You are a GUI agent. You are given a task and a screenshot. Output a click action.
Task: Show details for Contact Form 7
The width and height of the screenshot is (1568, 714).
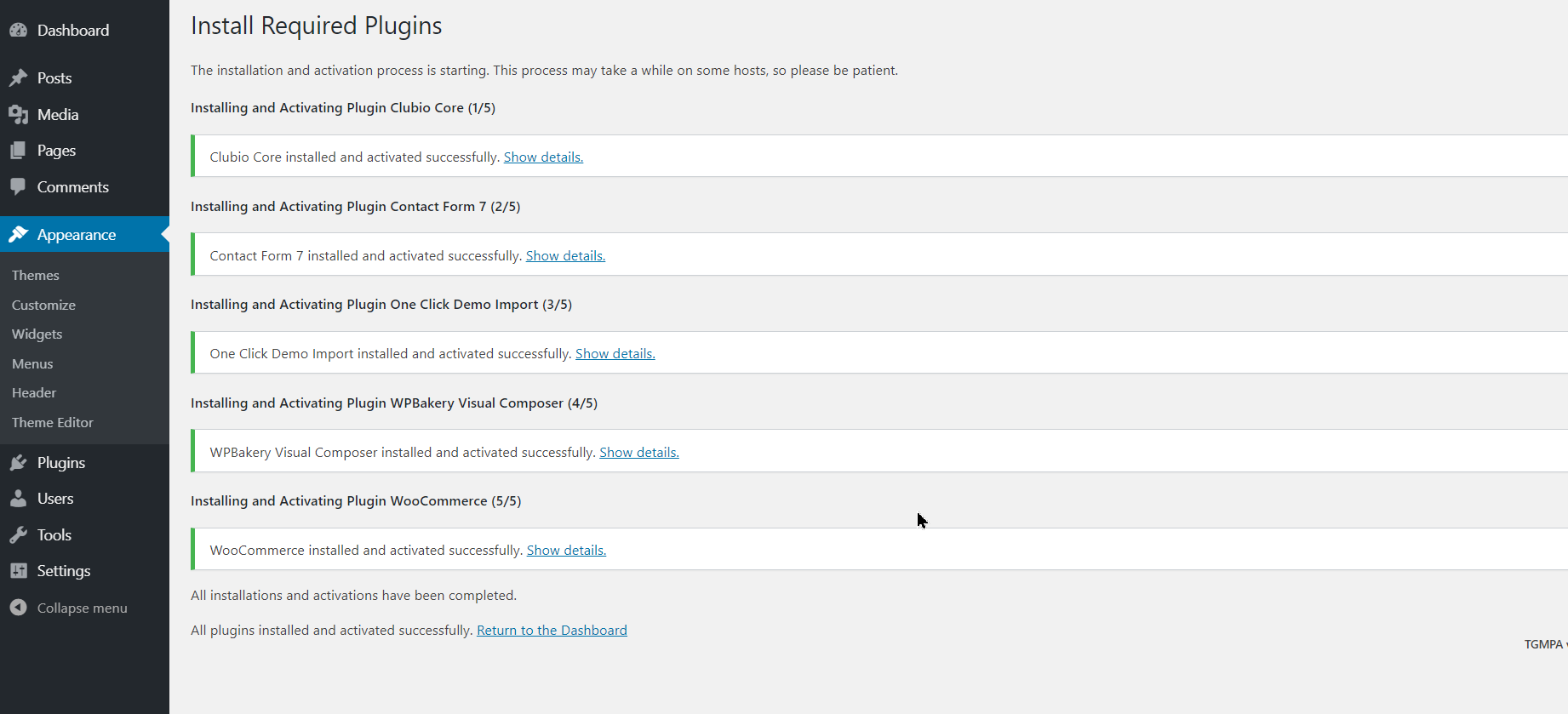click(565, 256)
